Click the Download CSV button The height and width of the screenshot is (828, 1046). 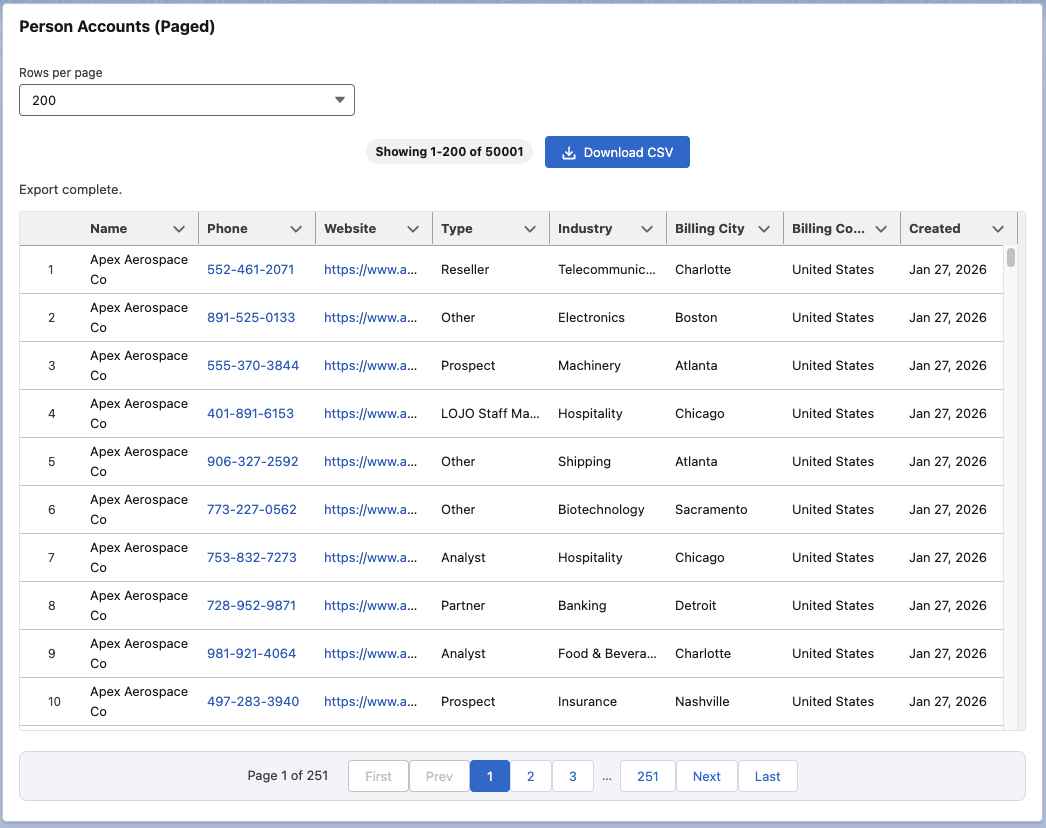[x=617, y=152]
